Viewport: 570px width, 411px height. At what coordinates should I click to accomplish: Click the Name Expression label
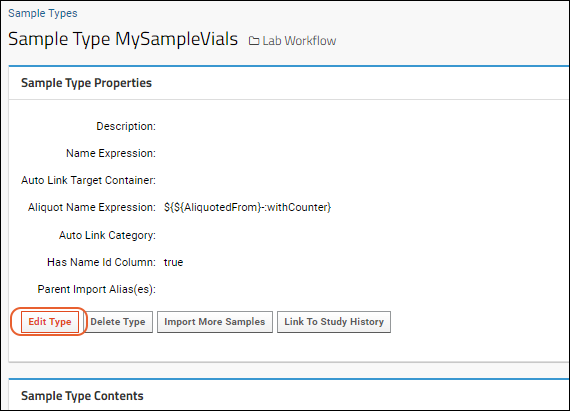(111, 153)
